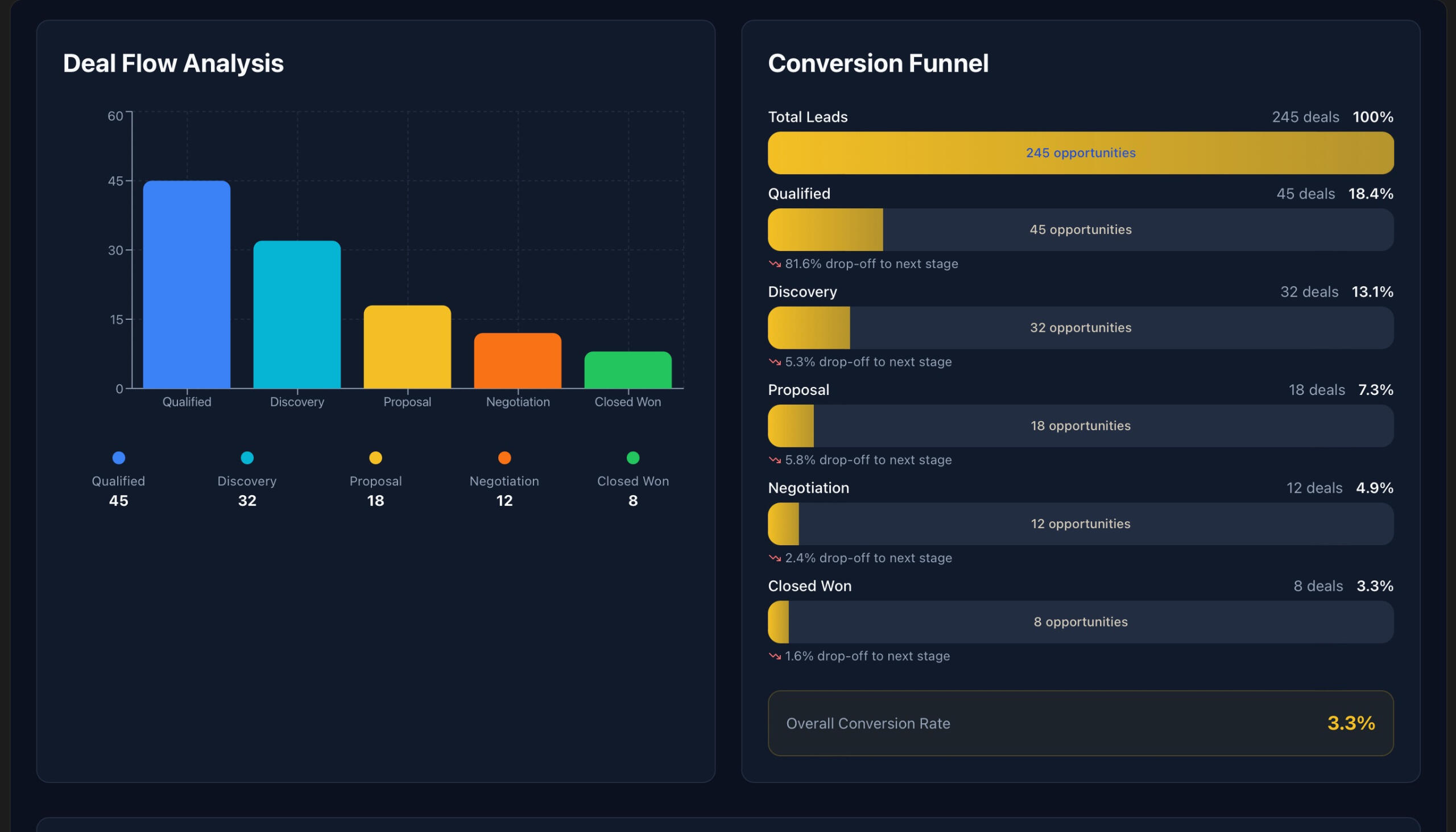Click the 1.6% drop-off trend-down icon
Viewport: 1456px width, 832px height.
(x=775, y=656)
